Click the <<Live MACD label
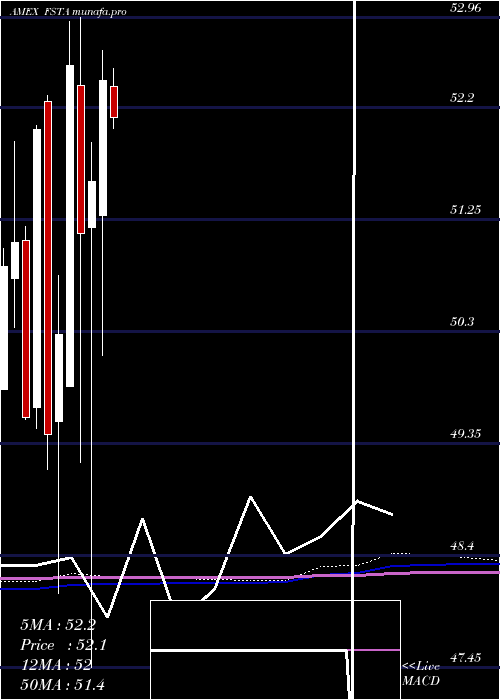500x700 pixels. coord(421,673)
